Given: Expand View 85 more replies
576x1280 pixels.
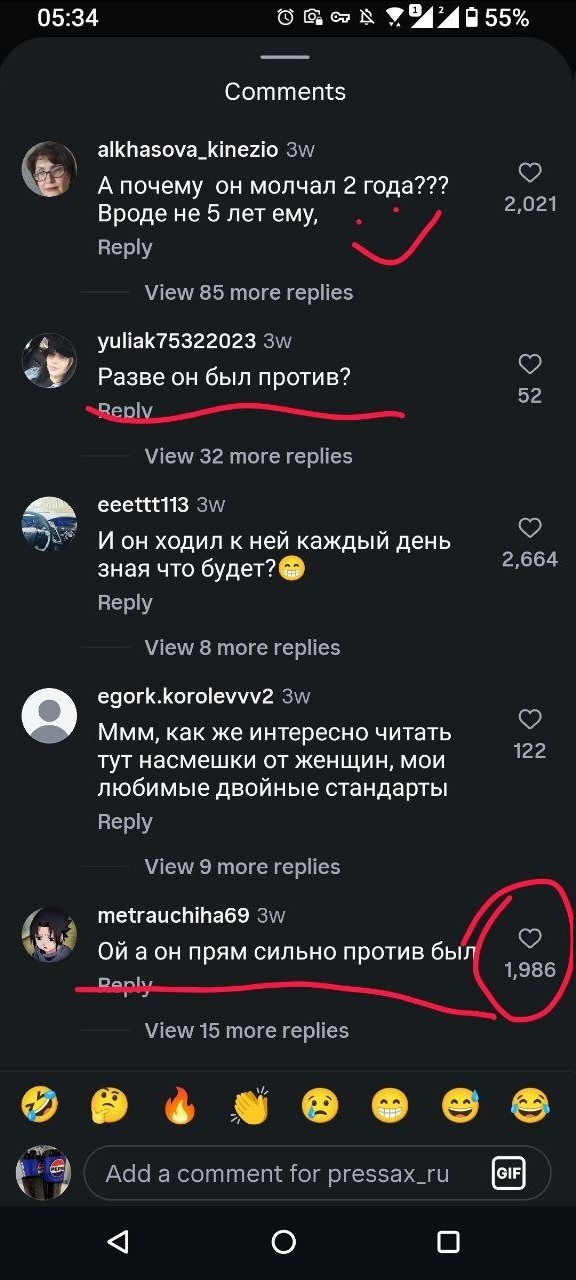Looking at the screenshot, I should tap(249, 293).
